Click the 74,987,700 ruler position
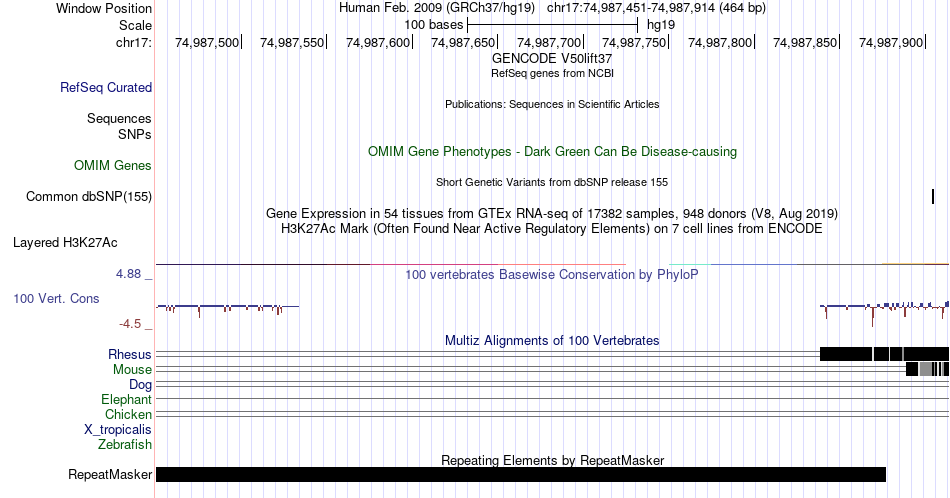The width and height of the screenshot is (950, 498). (x=549, y=42)
